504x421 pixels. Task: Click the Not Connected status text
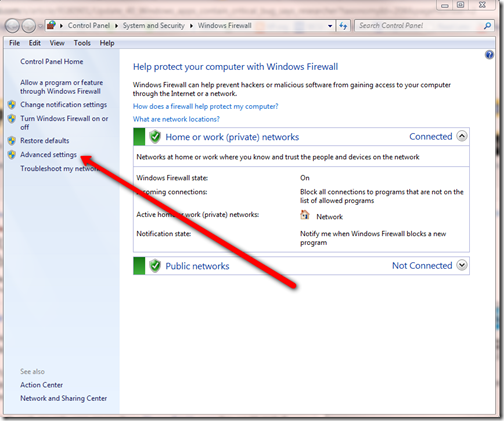(x=422, y=266)
